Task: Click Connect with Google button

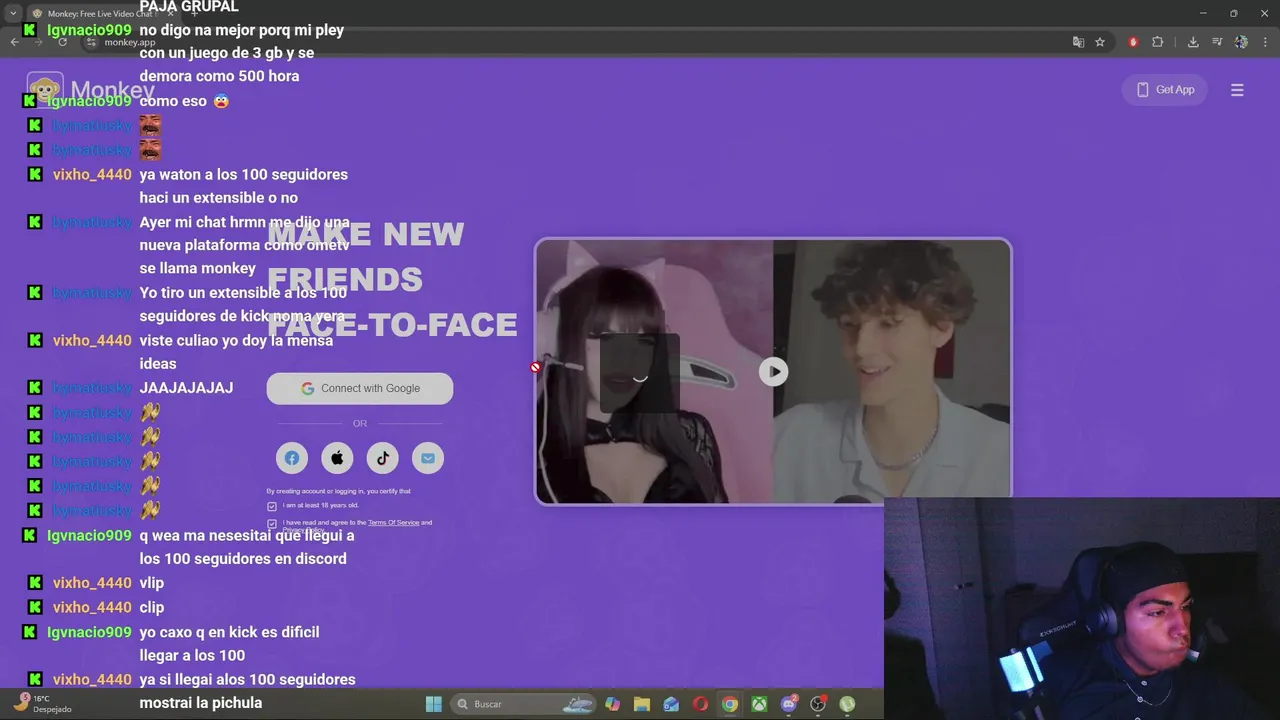Action: click(x=360, y=388)
